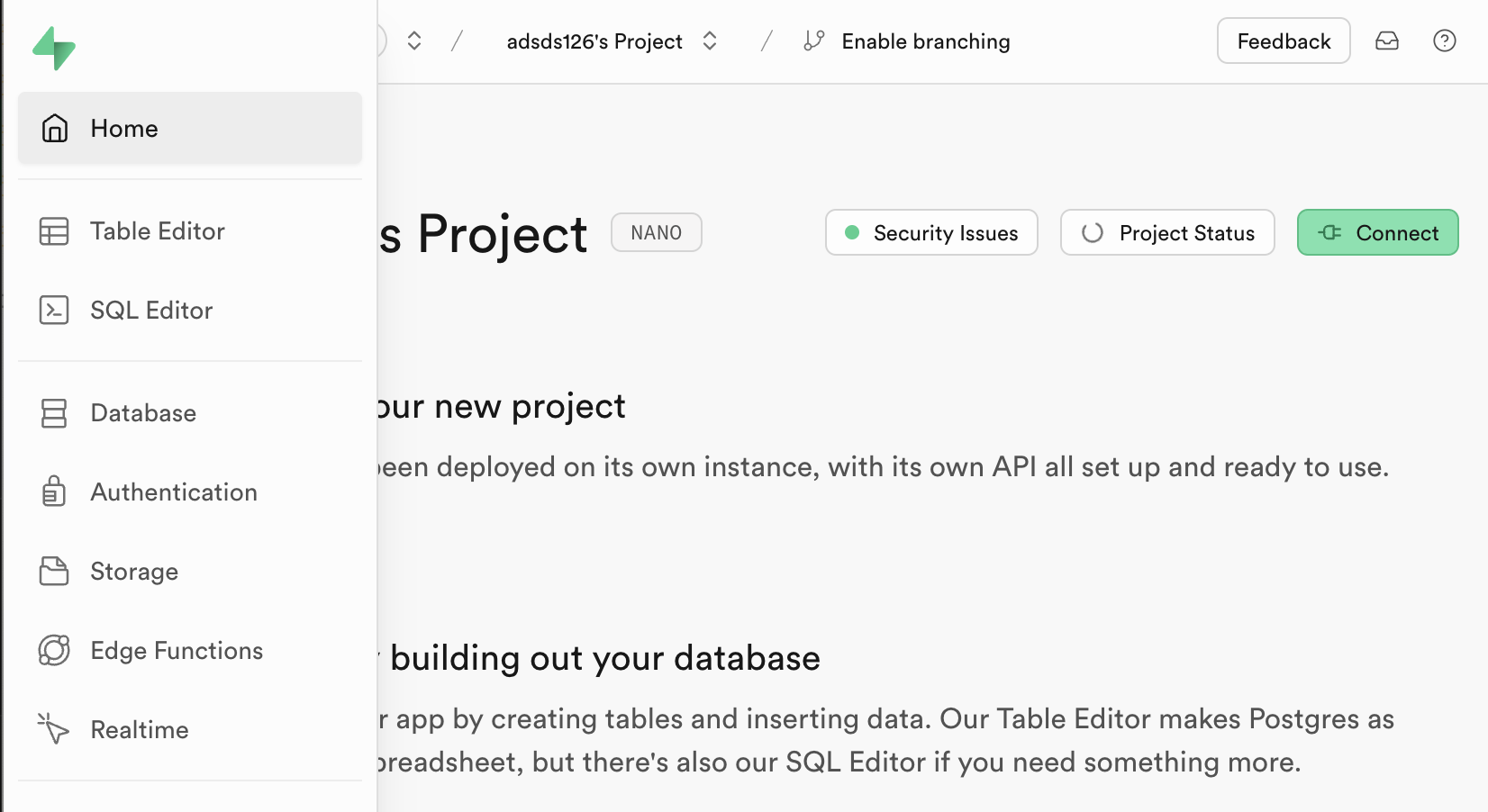Viewport: 1488px width, 812px height.
Task: Click the green Connect button
Action: 1377,232
